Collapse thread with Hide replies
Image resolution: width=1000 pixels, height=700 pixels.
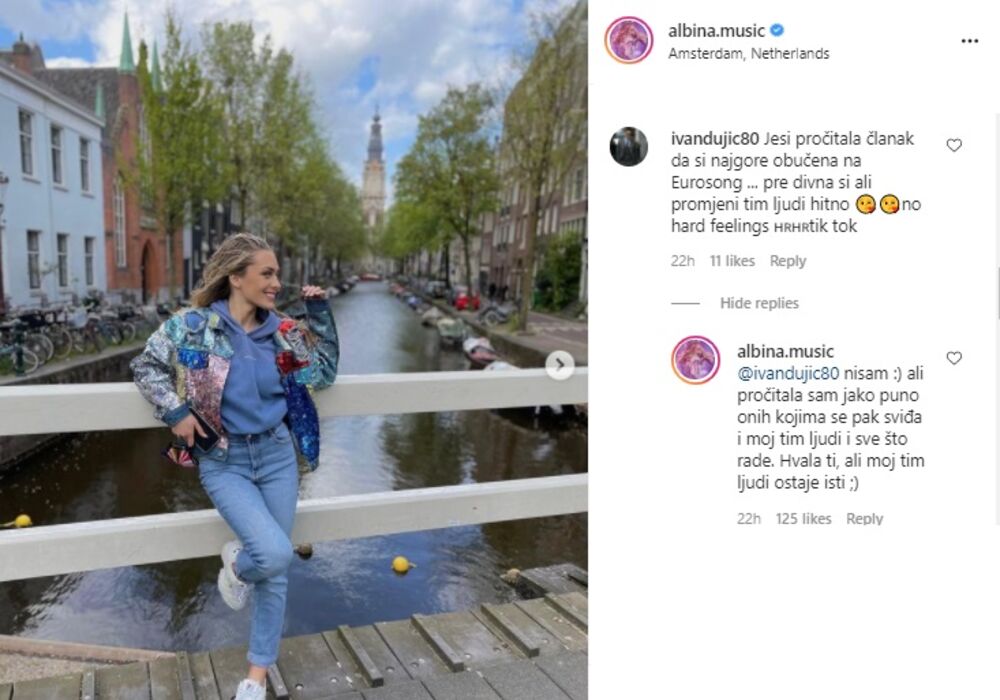coord(759,303)
